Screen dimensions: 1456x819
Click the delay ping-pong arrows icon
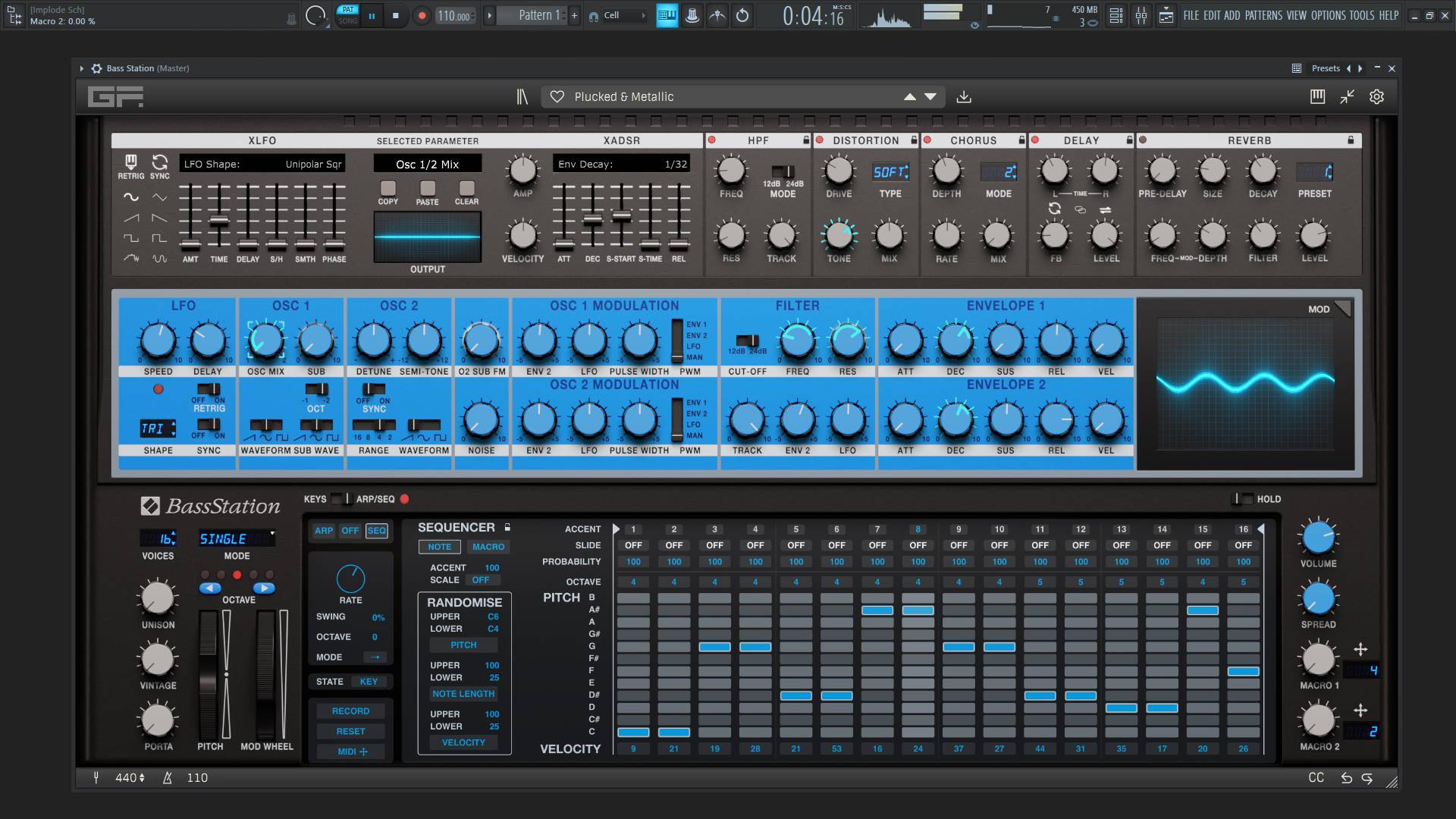point(1106,210)
